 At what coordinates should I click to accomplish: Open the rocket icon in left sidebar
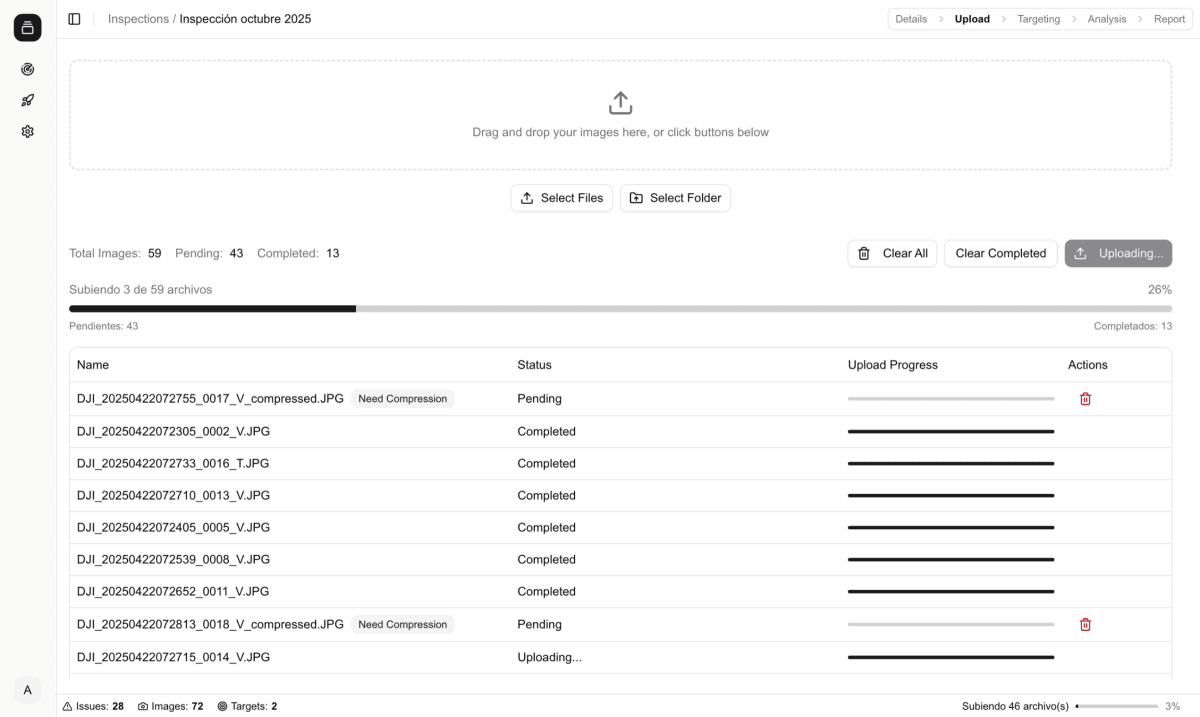click(x=28, y=100)
